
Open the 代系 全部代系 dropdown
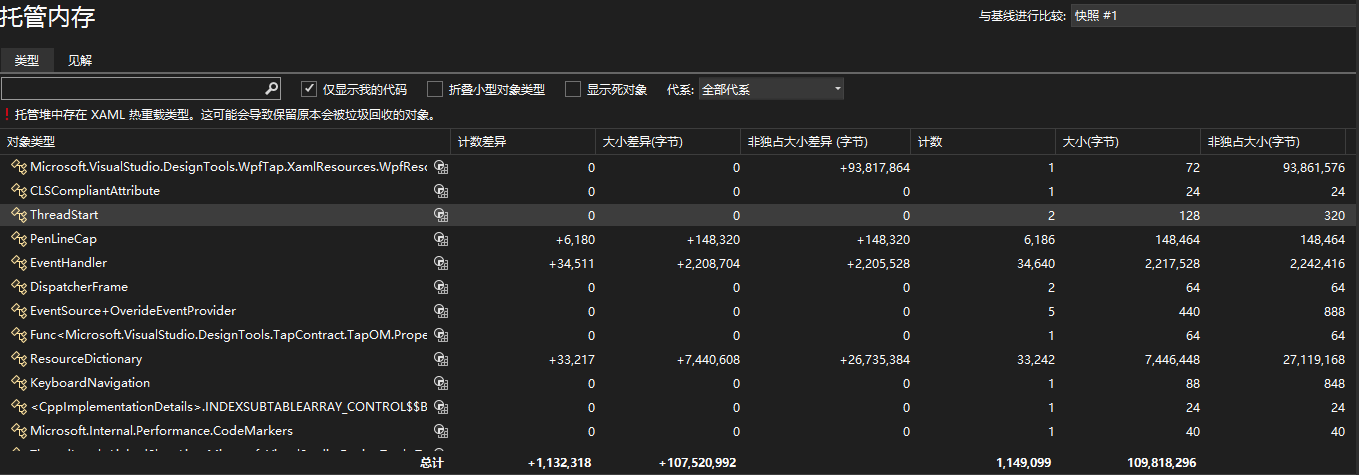[x=771, y=89]
